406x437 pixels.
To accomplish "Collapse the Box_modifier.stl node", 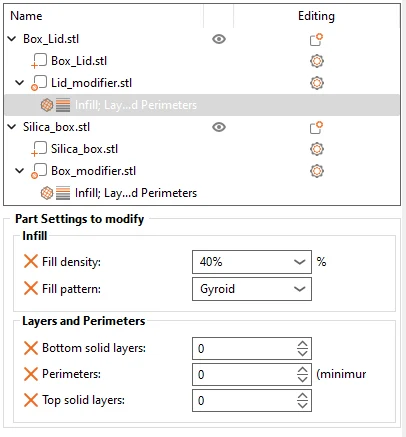I will pyautogui.click(x=20, y=171).
